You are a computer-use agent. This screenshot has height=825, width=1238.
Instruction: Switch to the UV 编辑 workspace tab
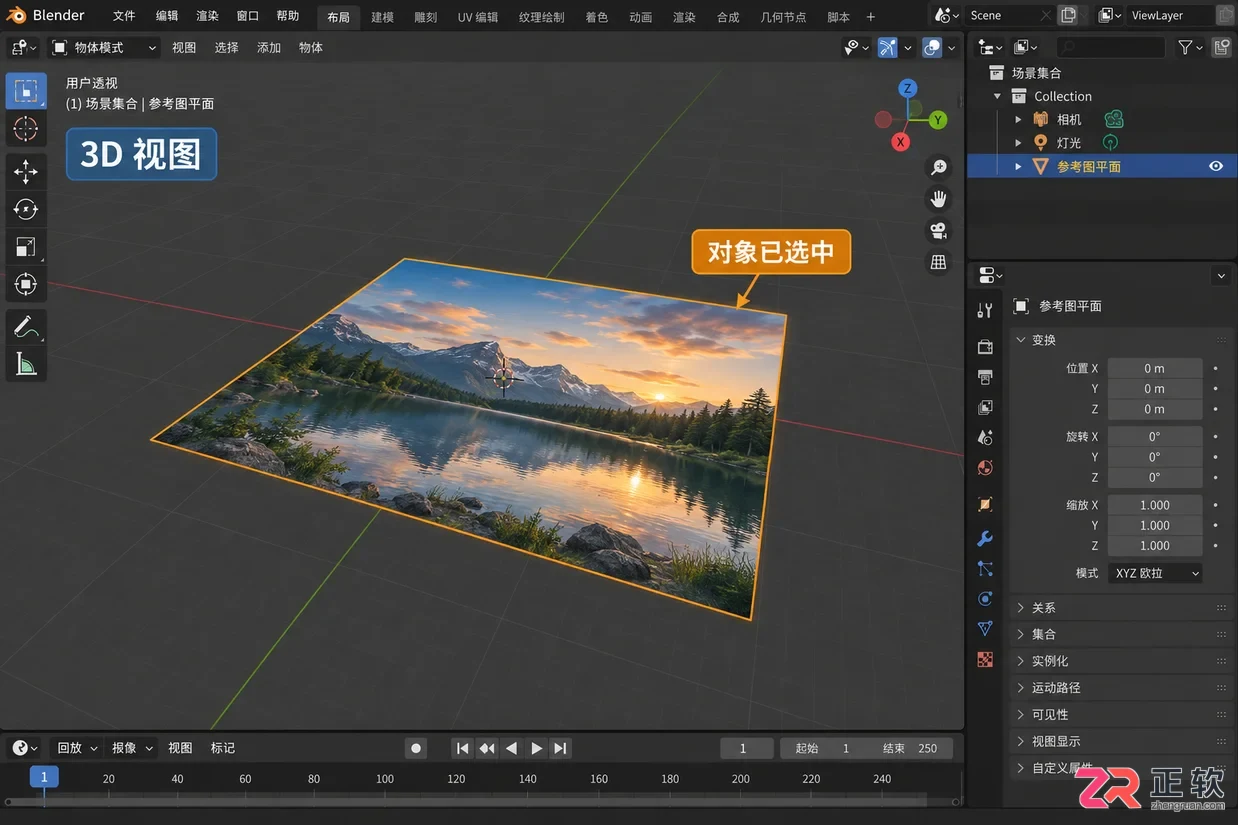point(478,17)
